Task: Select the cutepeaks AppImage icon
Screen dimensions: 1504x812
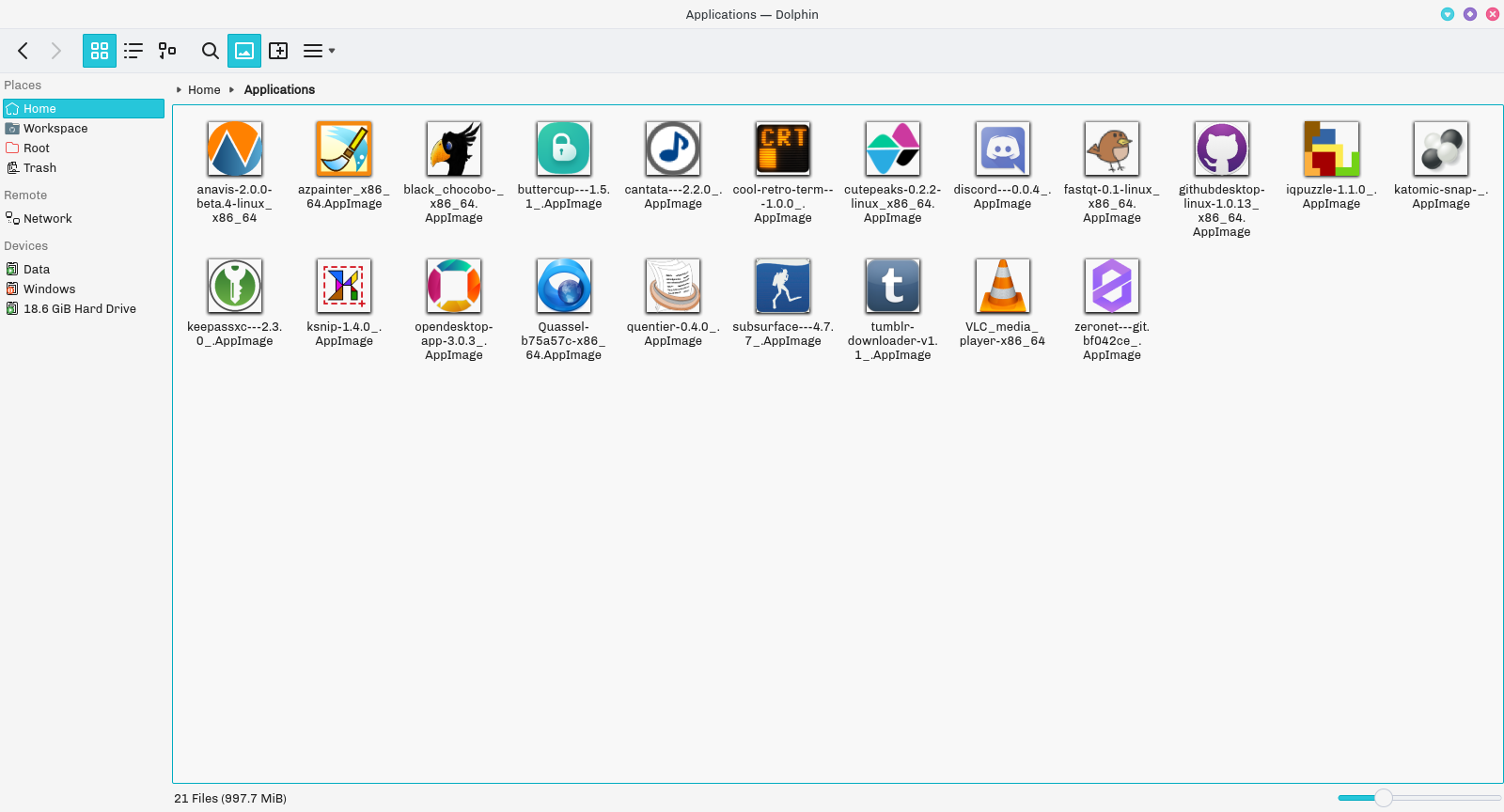Action: pyautogui.click(x=893, y=148)
